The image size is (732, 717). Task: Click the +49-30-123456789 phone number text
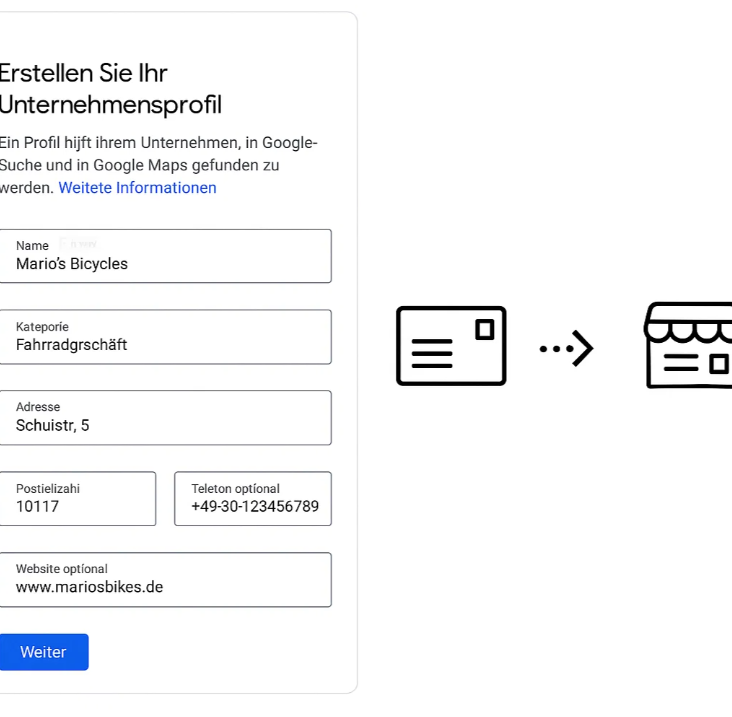(x=255, y=506)
